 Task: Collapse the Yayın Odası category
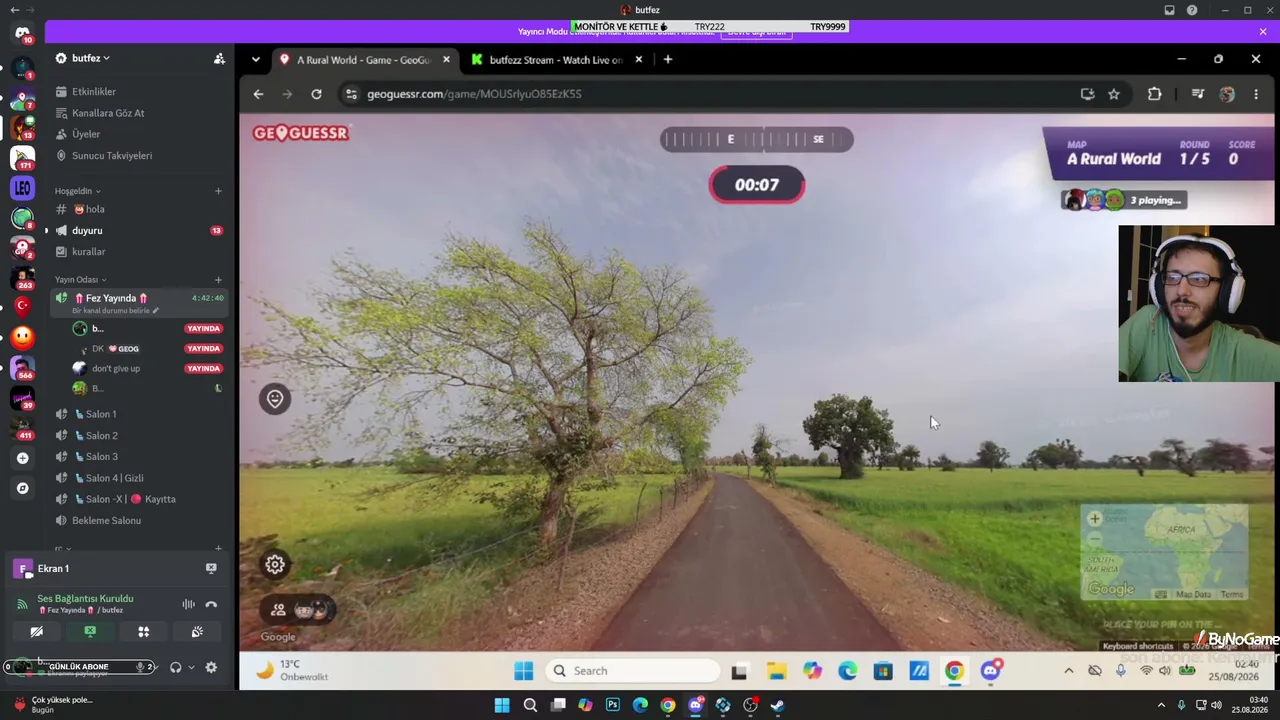80,280
